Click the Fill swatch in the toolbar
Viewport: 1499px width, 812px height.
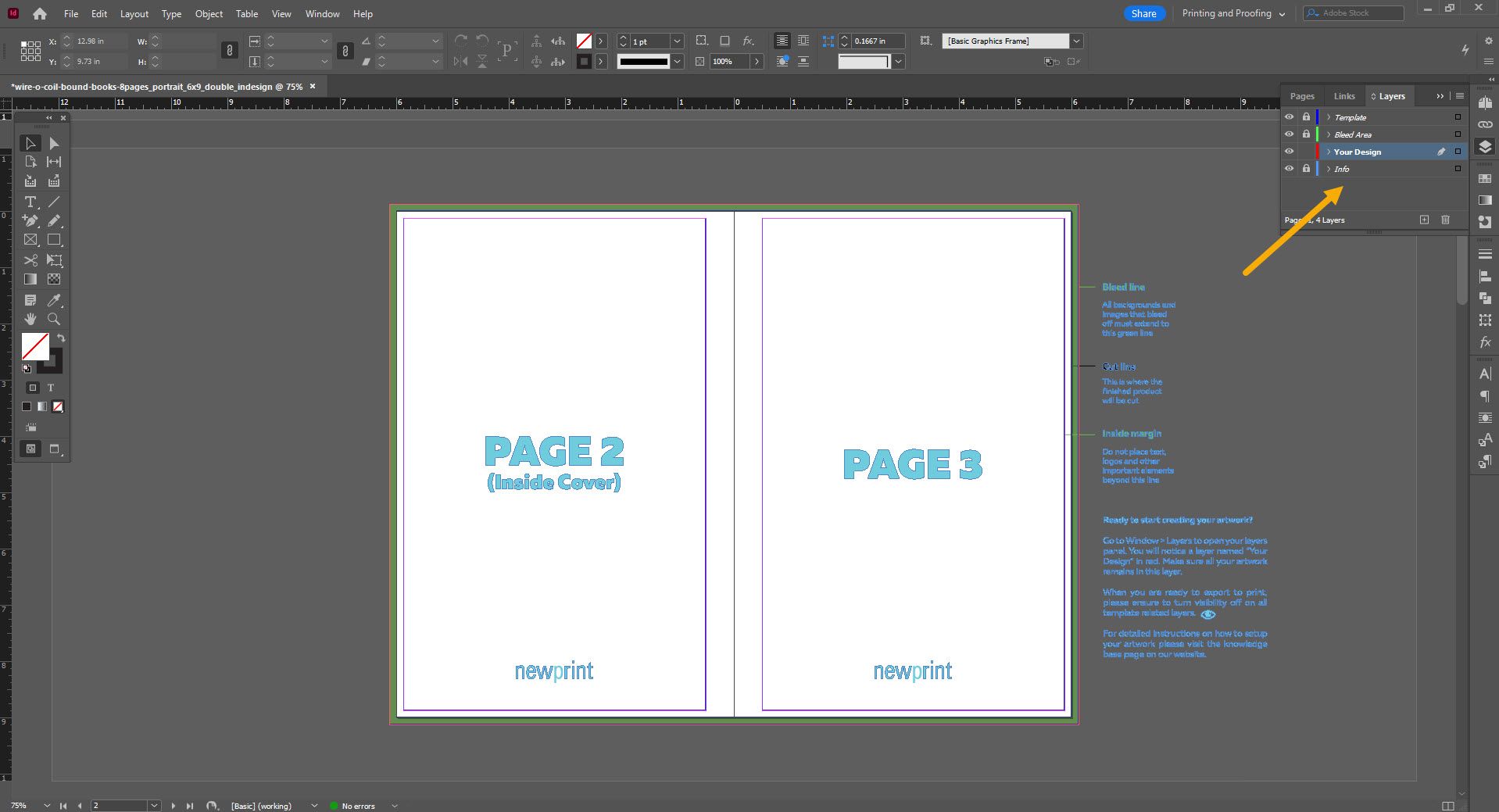tap(34, 346)
